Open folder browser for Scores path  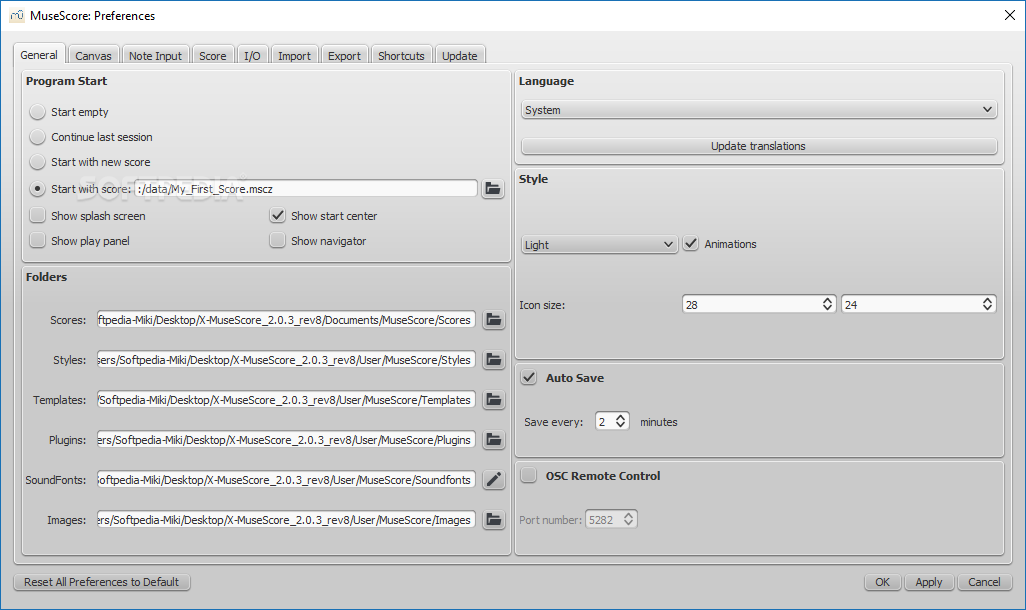click(494, 319)
